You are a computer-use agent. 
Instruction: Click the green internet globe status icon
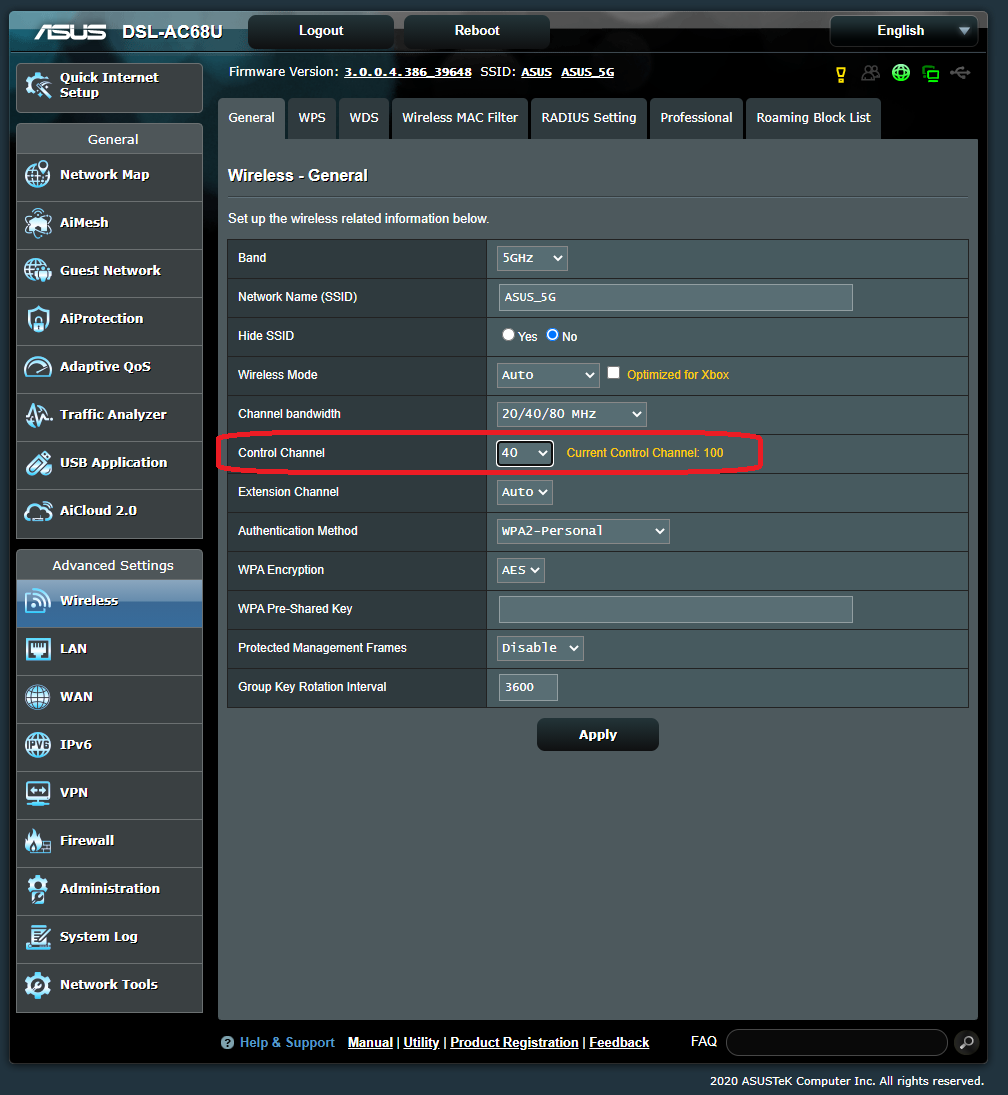[x=901, y=73]
